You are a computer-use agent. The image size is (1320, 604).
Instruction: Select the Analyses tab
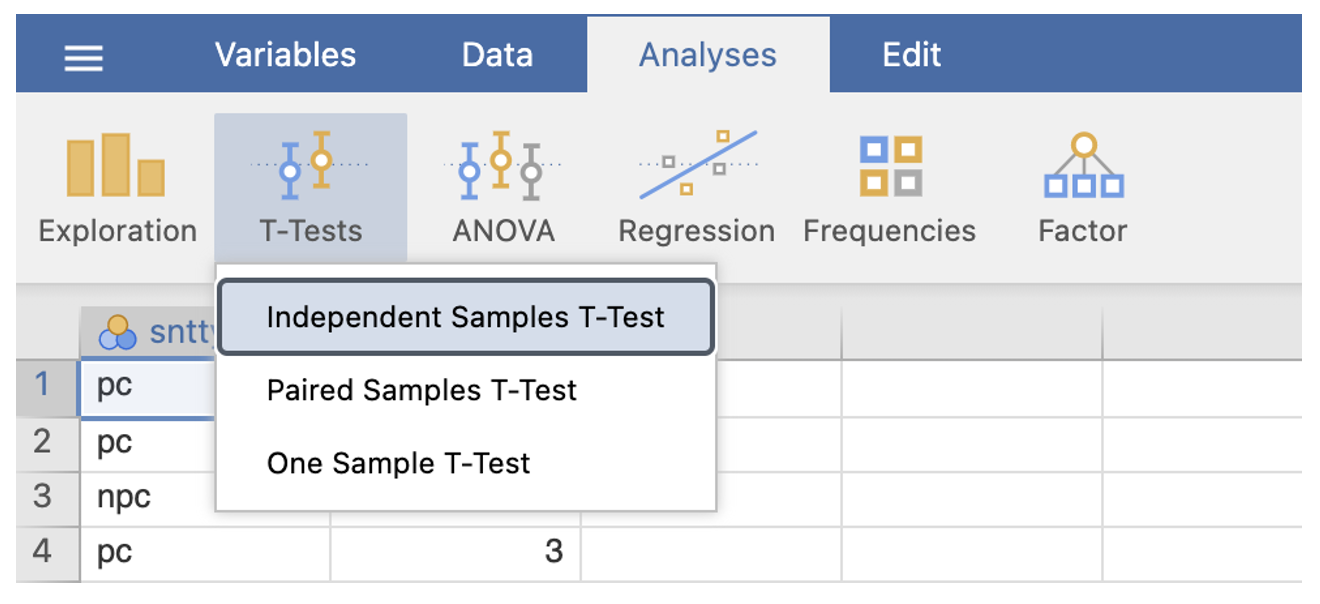(708, 55)
